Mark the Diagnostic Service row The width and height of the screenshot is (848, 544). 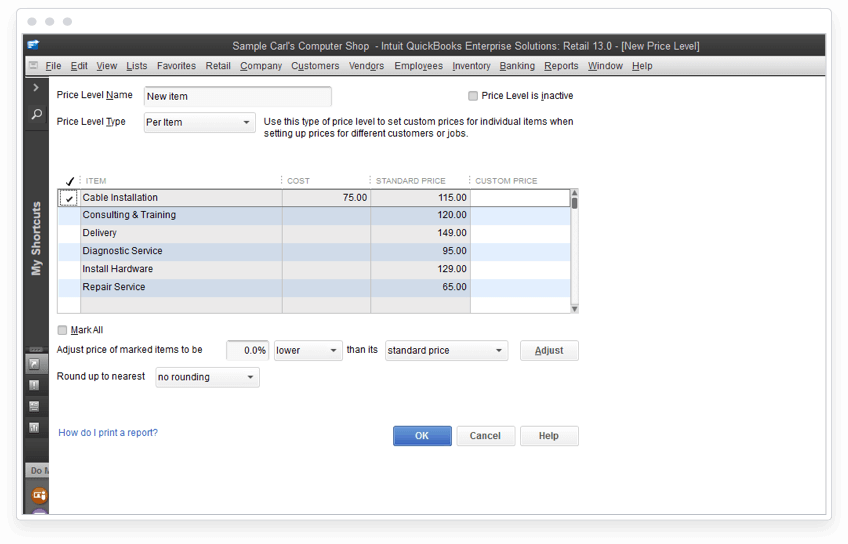pos(69,251)
